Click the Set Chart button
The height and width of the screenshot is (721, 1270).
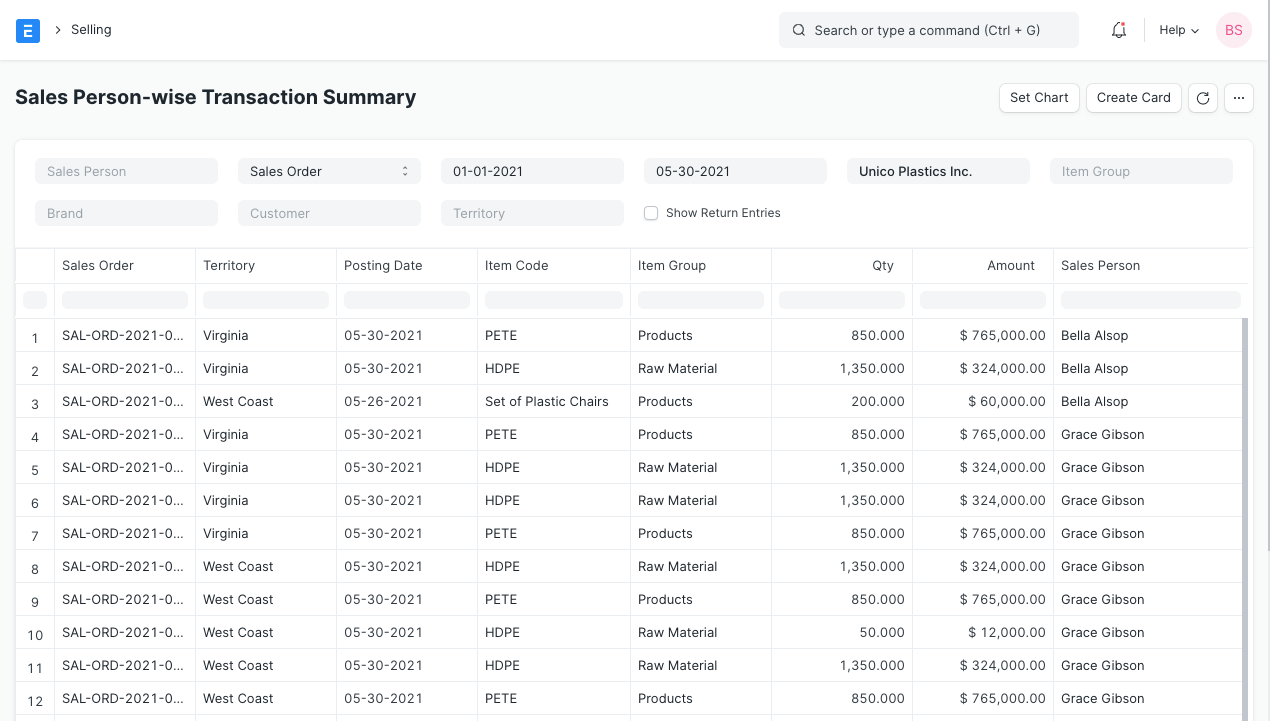(x=1038, y=97)
